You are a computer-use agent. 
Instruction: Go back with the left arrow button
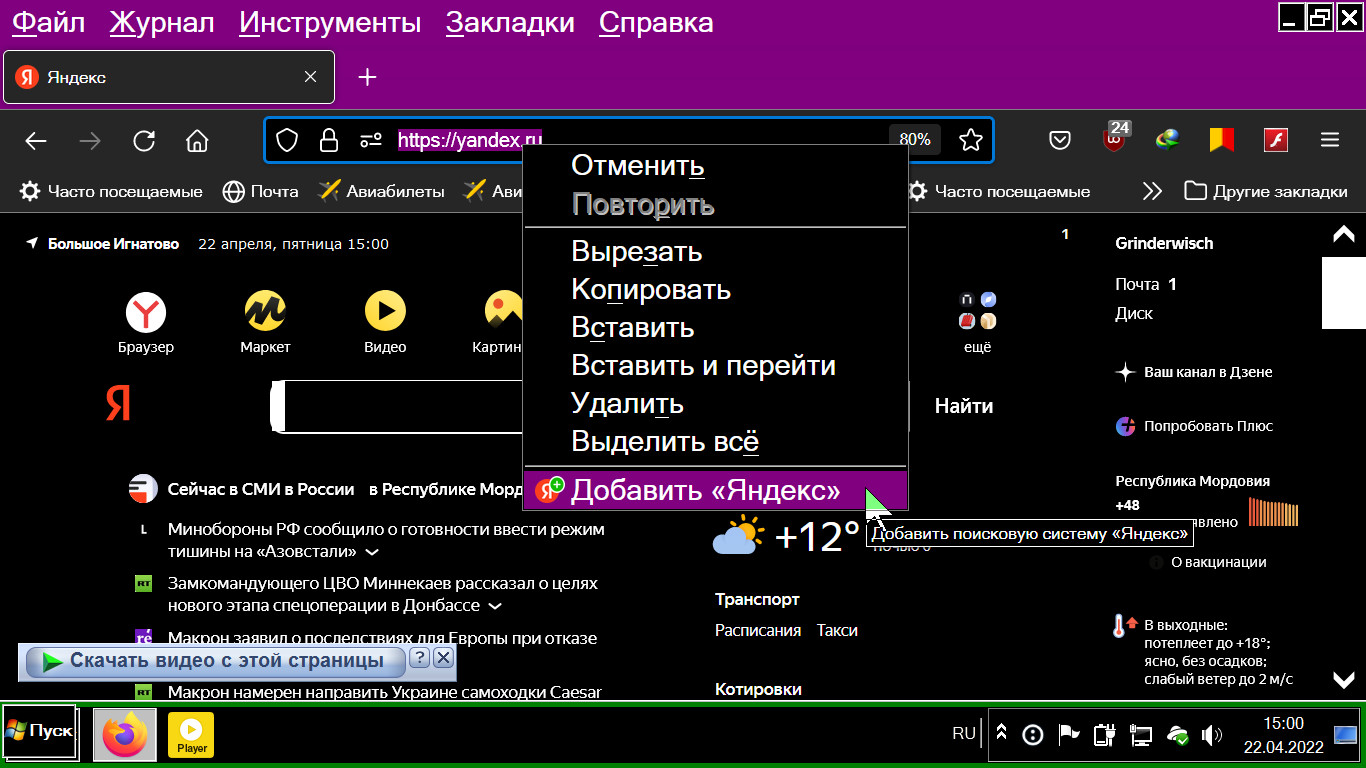[36, 141]
